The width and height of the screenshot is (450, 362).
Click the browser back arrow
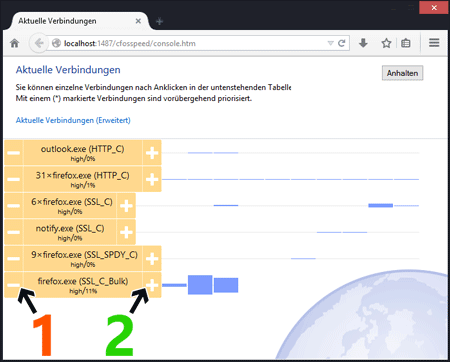[x=39, y=43]
